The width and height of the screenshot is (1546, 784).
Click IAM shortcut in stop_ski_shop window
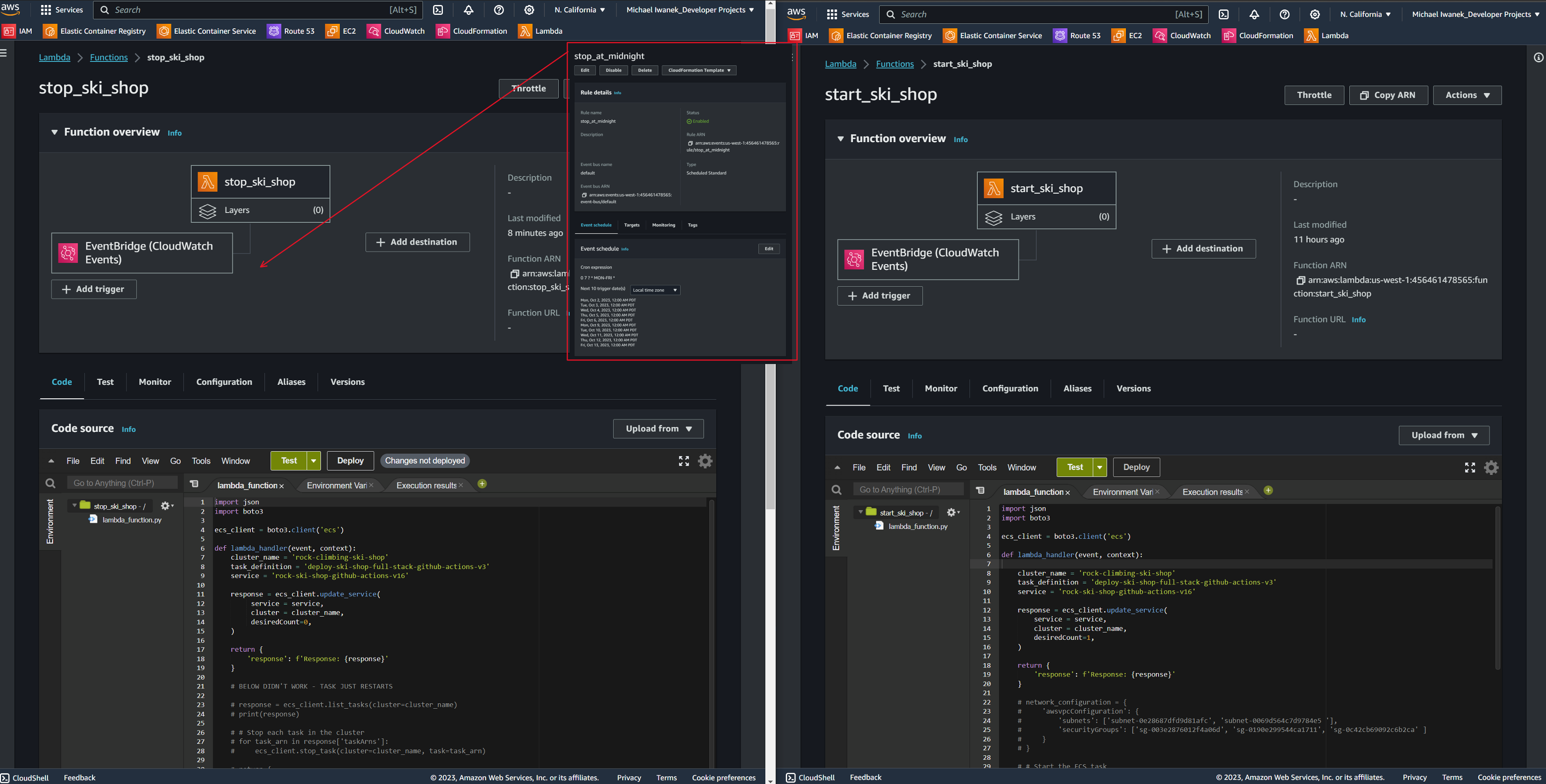click(18, 31)
